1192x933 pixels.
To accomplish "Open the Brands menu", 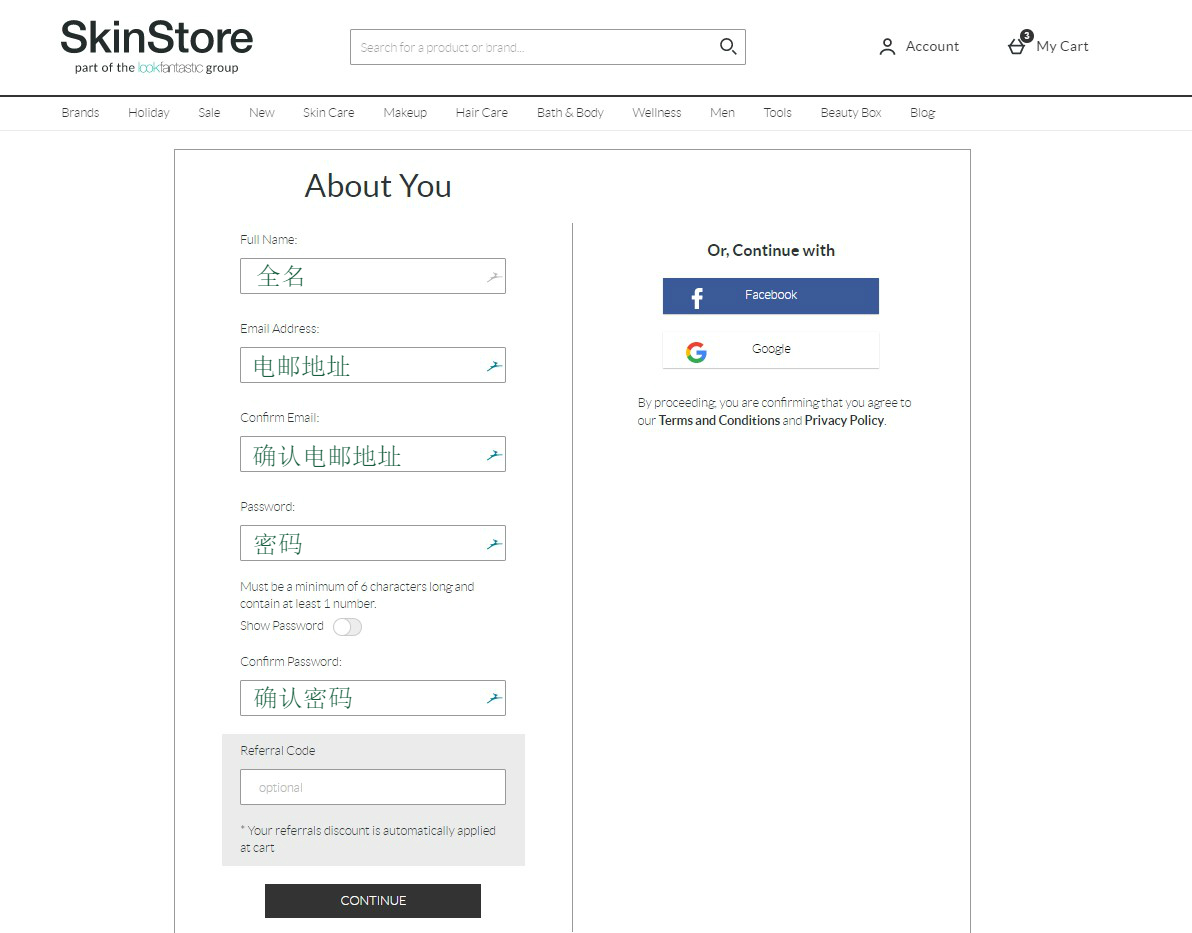I will pos(80,113).
